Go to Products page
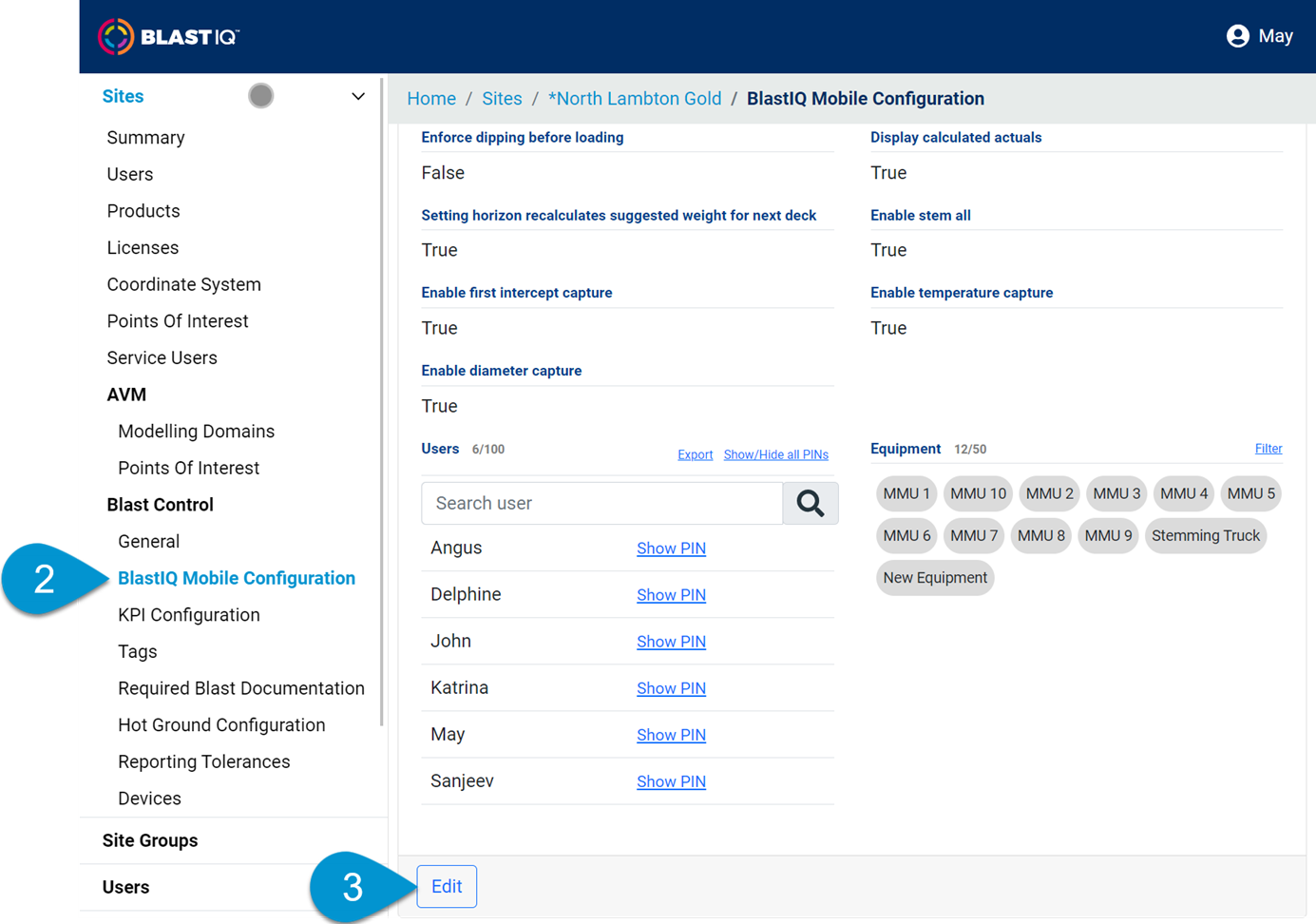1316x924 pixels. pyautogui.click(x=143, y=211)
